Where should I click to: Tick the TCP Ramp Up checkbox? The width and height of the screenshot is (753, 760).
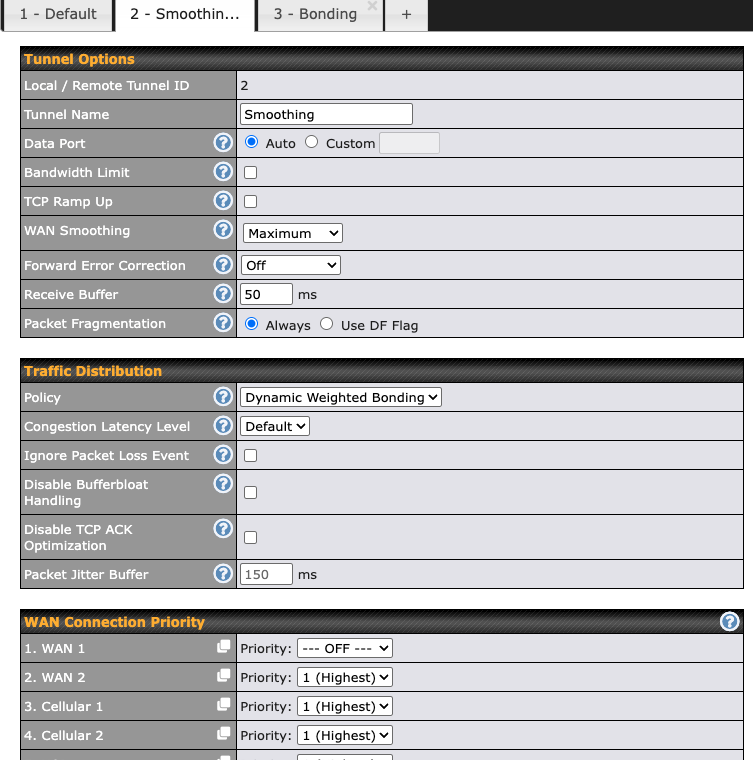coord(251,201)
